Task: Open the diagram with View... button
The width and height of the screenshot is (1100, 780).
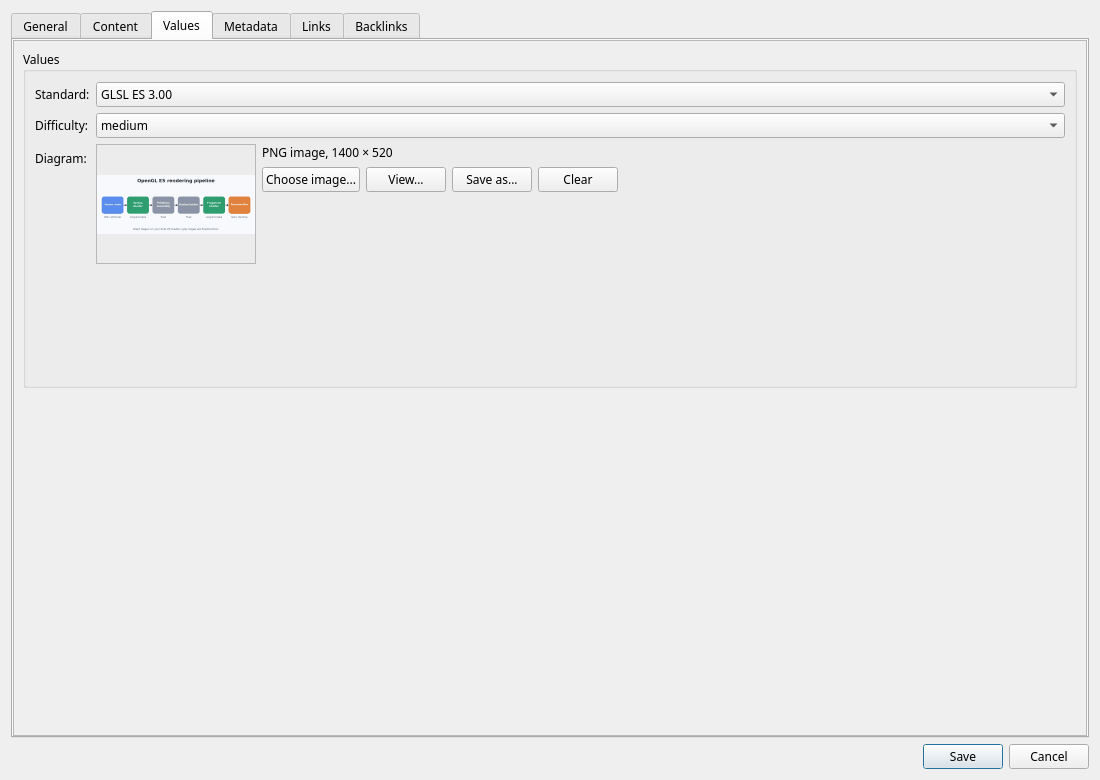Action: pos(405,180)
